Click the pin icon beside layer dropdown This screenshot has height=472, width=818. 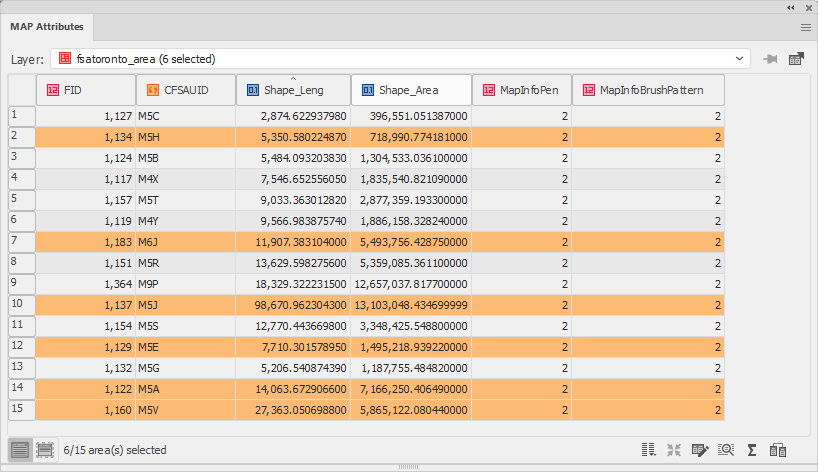[770, 59]
